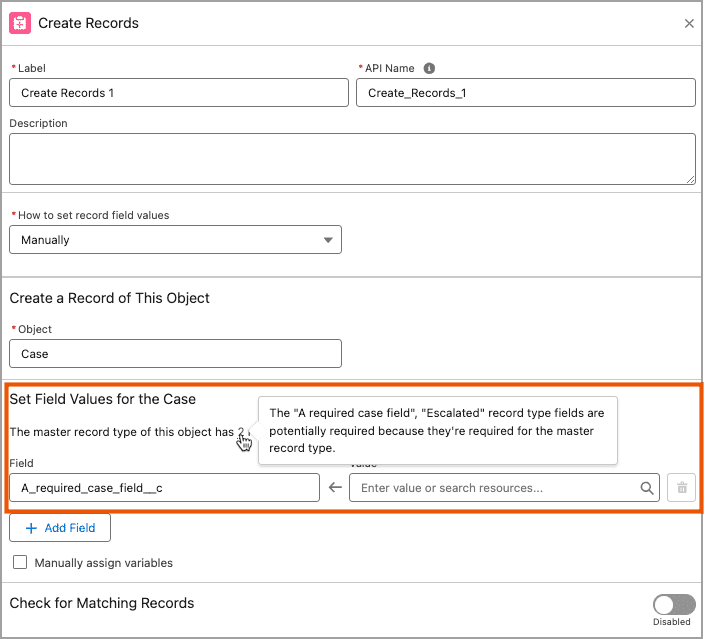Click the pink Create Records header icon
705x639 pixels.
click(20, 22)
